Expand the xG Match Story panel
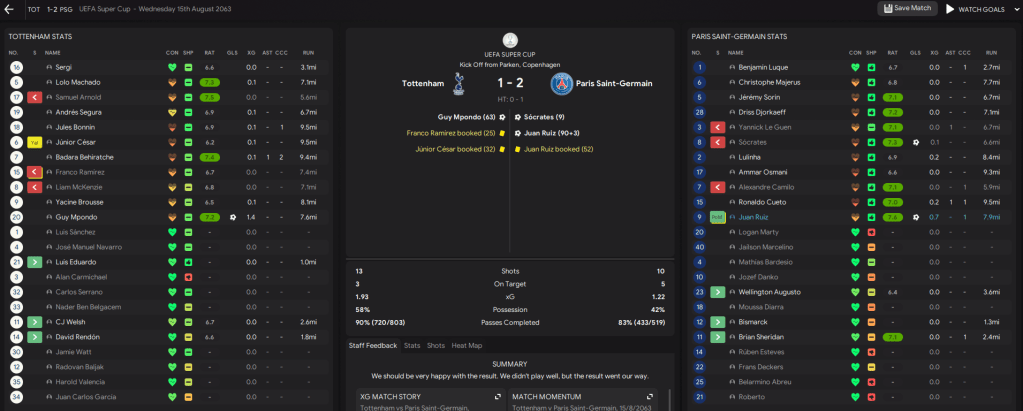 point(497,397)
